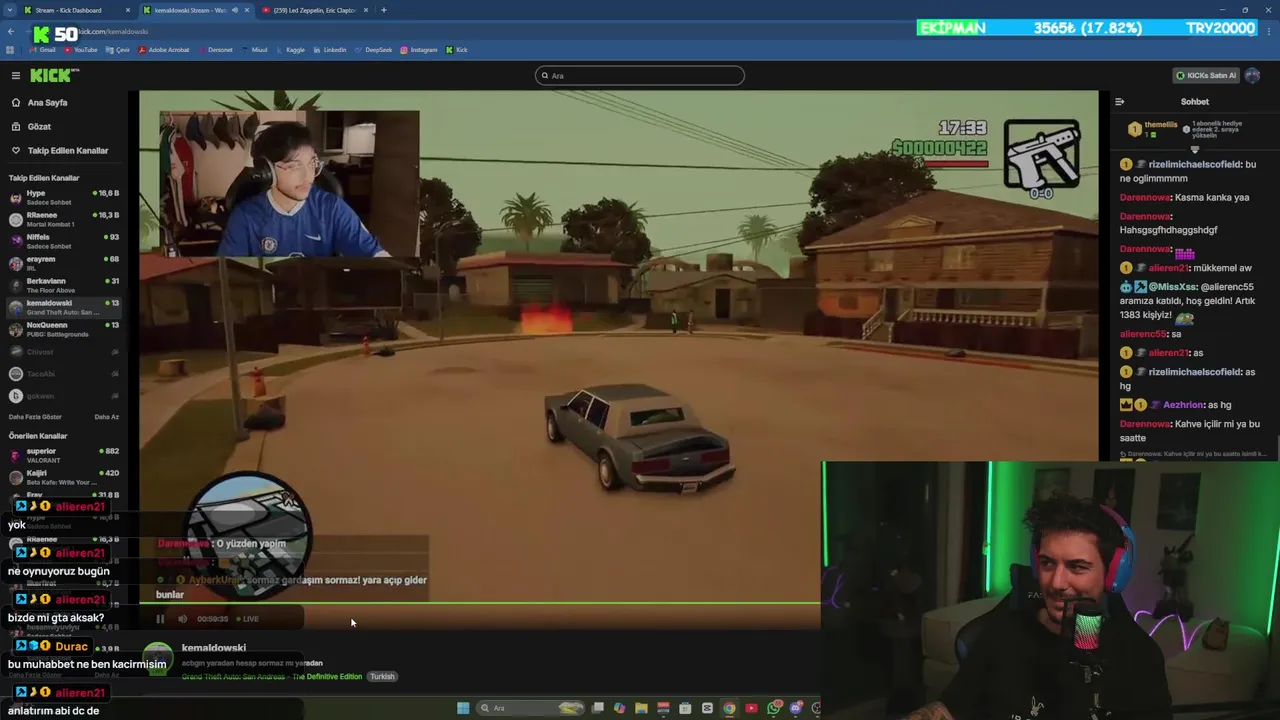Screen dimensions: 1280x720
Task: Open the user avatar menu at top right
Action: (x=1252, y=75)
